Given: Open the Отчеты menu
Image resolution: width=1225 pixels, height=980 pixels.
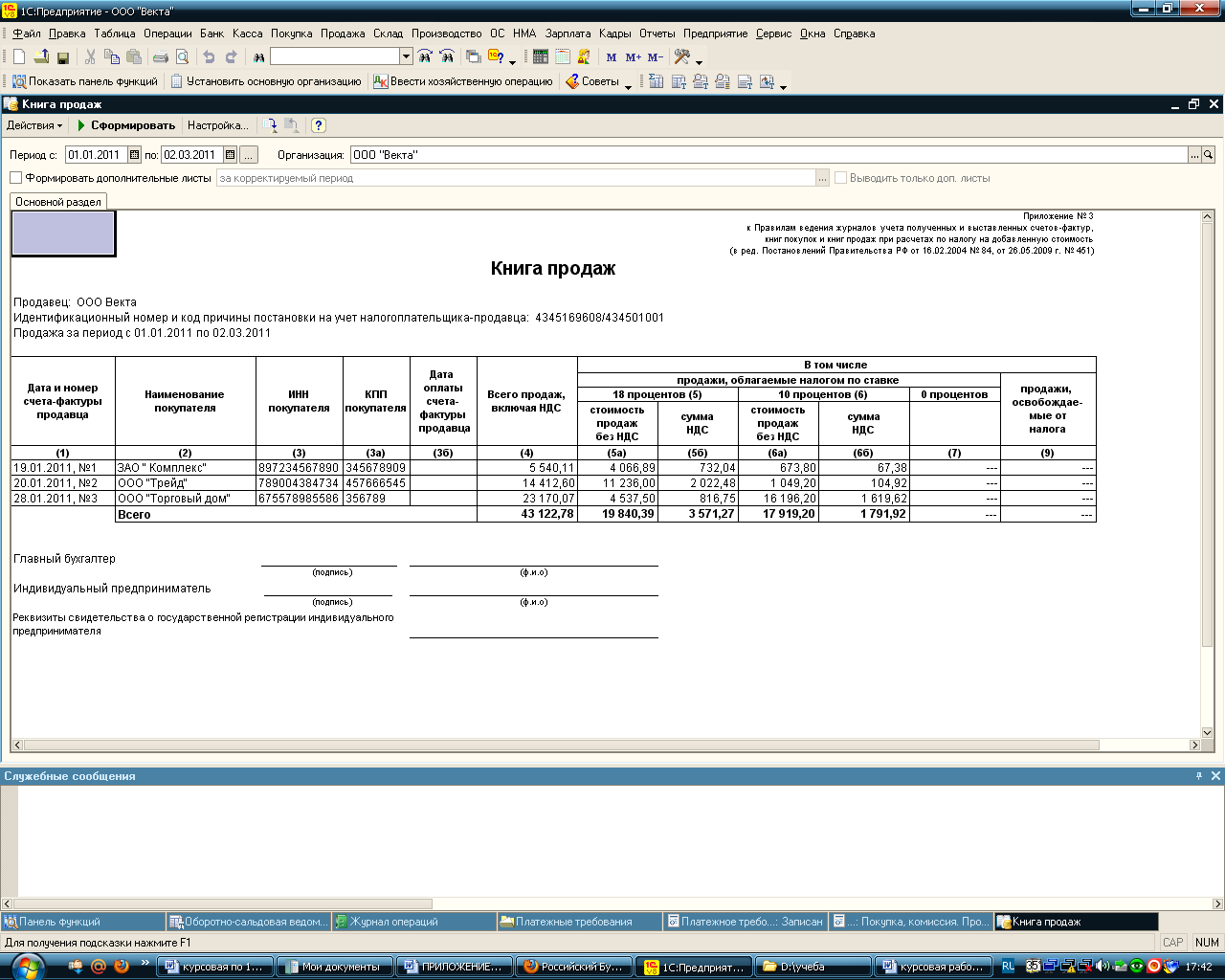Looking at the screenshot, I should pyautogui.click(x=657, y=33).
